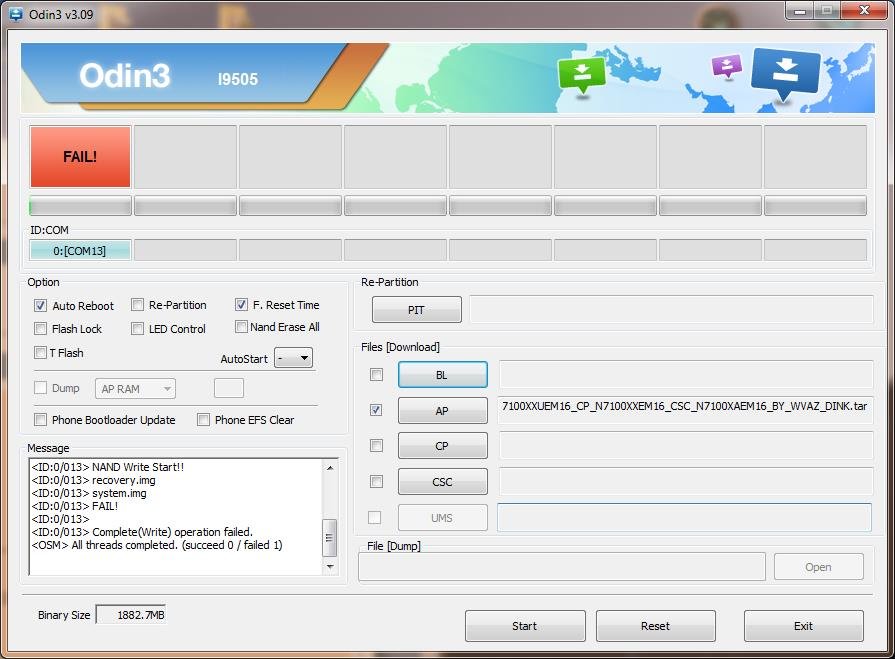Click the Exit button
This screenshot has width=895, height=659.
pyautogui.click(x=804, y=626)
